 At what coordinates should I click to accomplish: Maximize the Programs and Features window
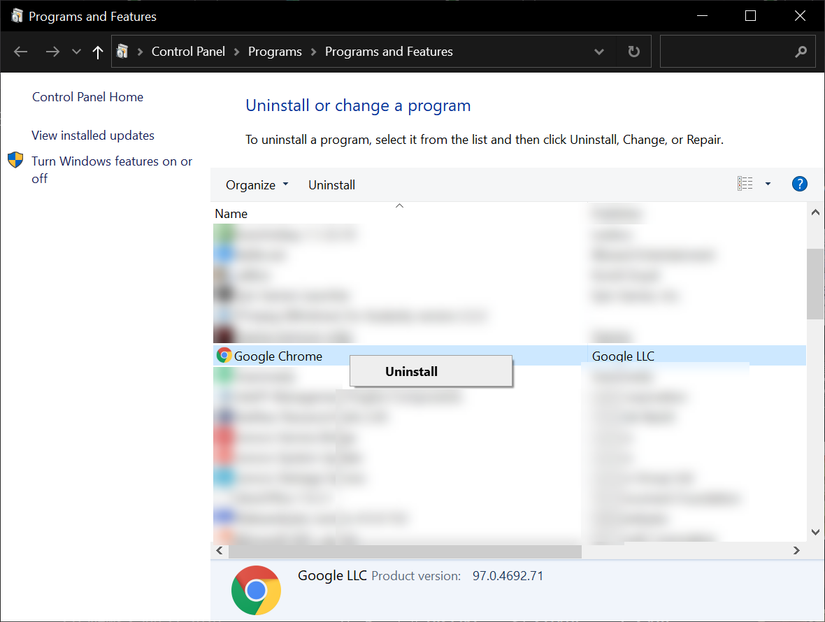click(x=750, y=16)
